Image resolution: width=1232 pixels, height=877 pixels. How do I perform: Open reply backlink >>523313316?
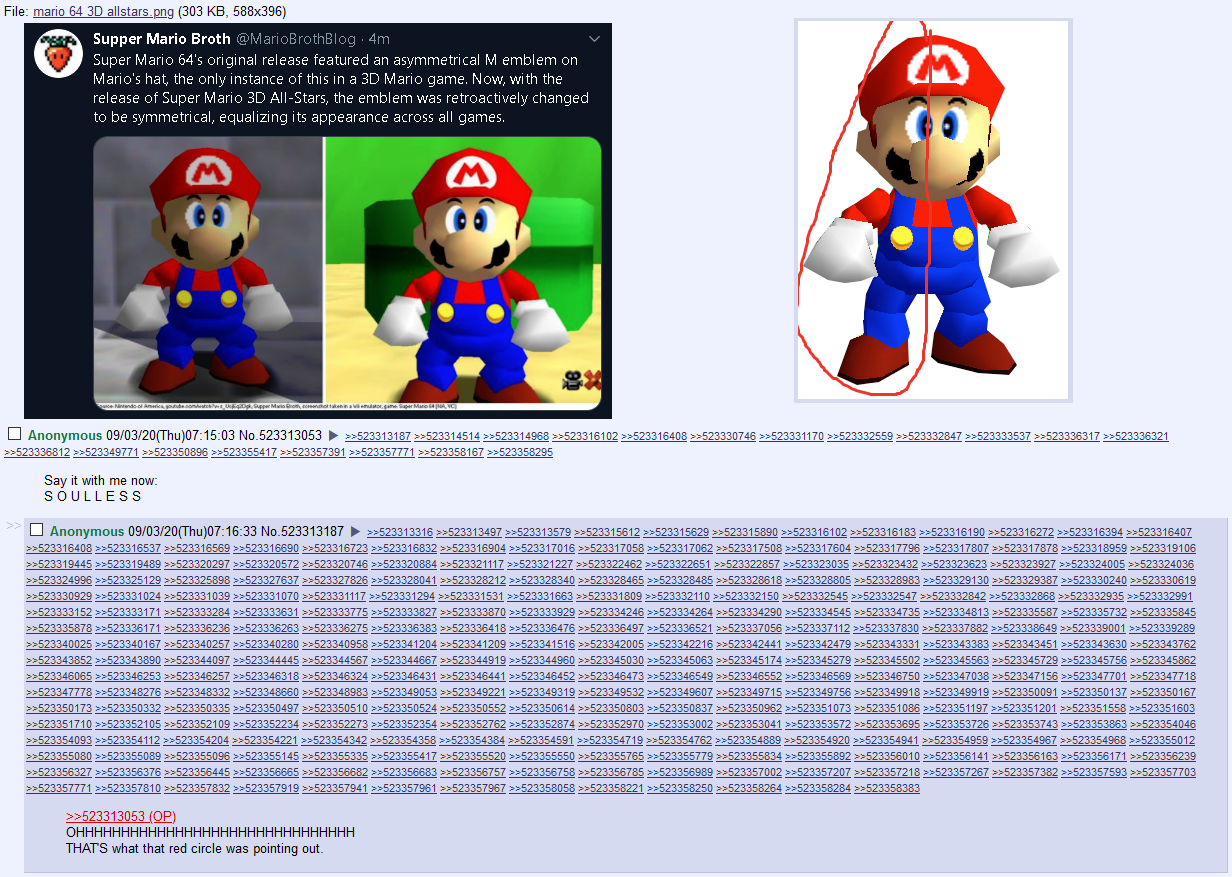400,532
